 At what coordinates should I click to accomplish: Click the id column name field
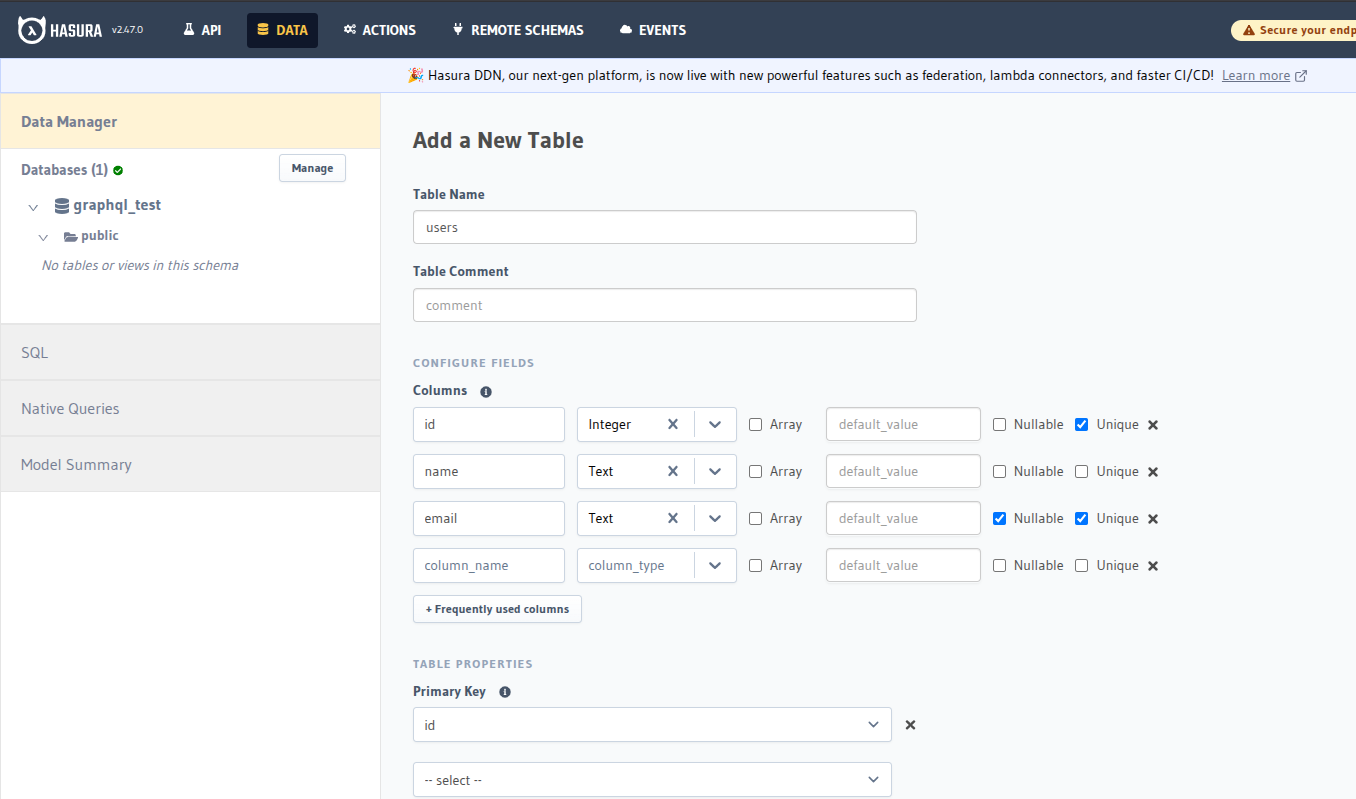tap(489, 424)
